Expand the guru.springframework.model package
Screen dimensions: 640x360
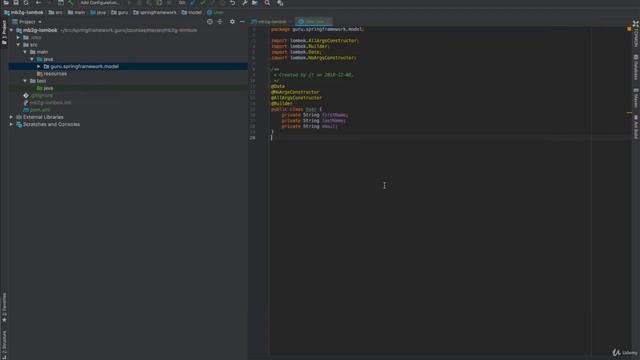[x=39, y=66]
